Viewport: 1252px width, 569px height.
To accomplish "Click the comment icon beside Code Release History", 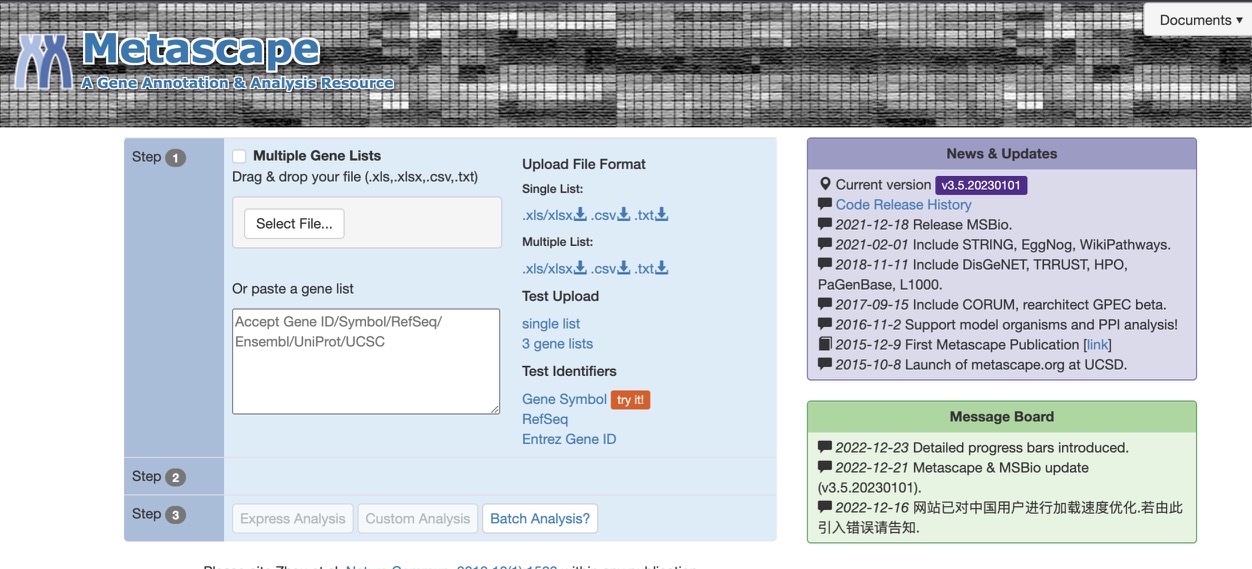I will 825,204.
